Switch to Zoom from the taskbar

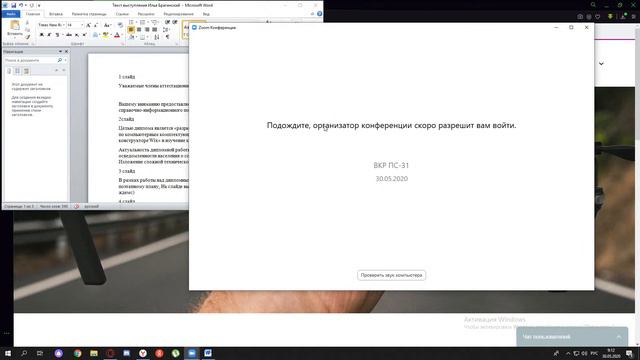(x=191, y=353)
